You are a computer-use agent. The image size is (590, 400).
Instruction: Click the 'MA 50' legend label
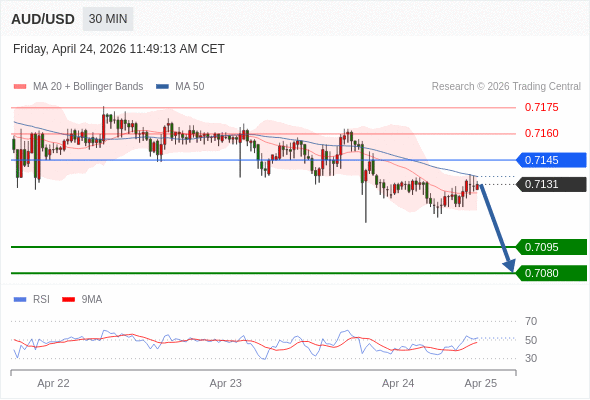(190, 87)
